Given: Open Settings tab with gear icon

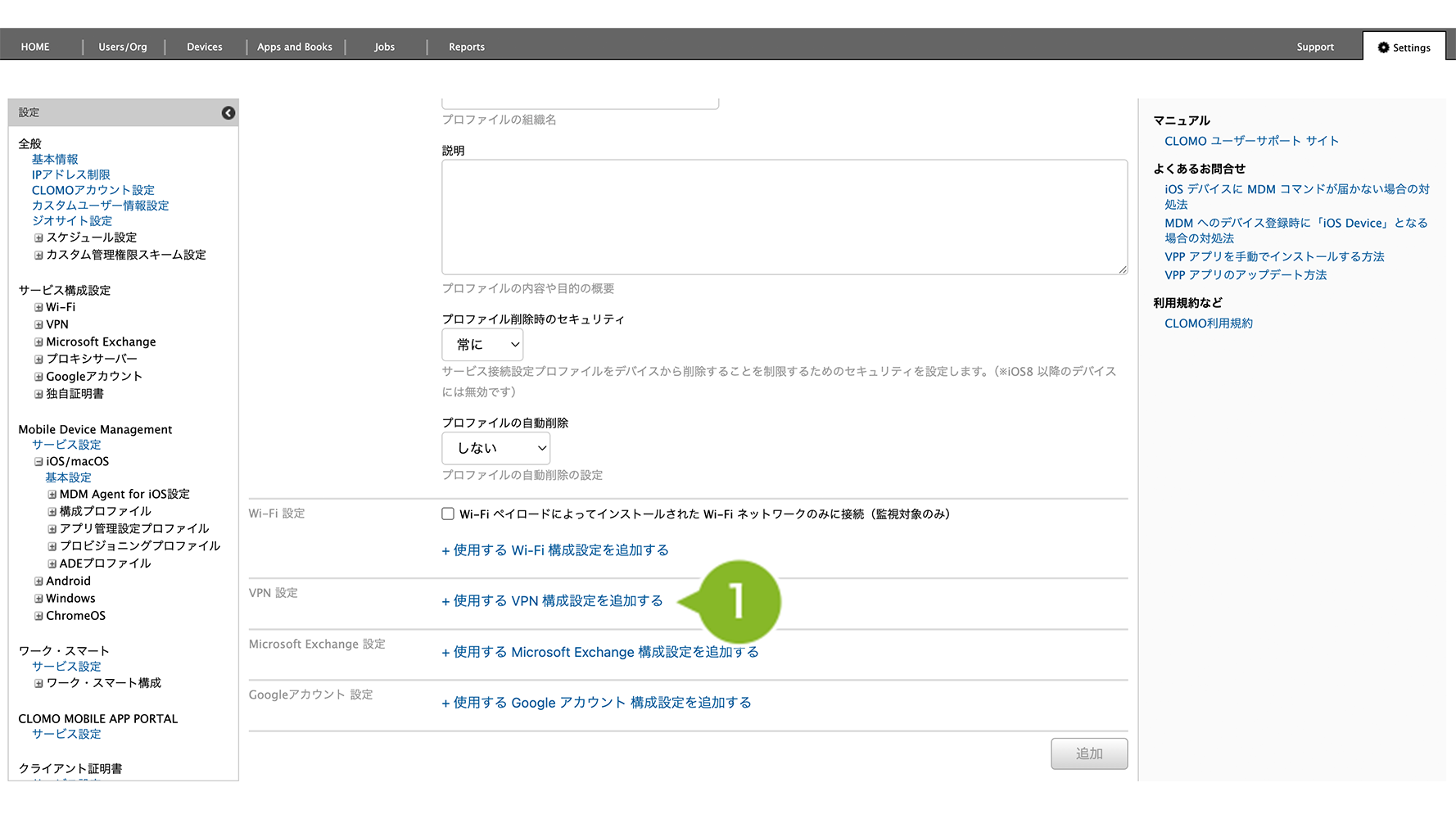Looking at the screenshot, I should tap(1404, 48).
